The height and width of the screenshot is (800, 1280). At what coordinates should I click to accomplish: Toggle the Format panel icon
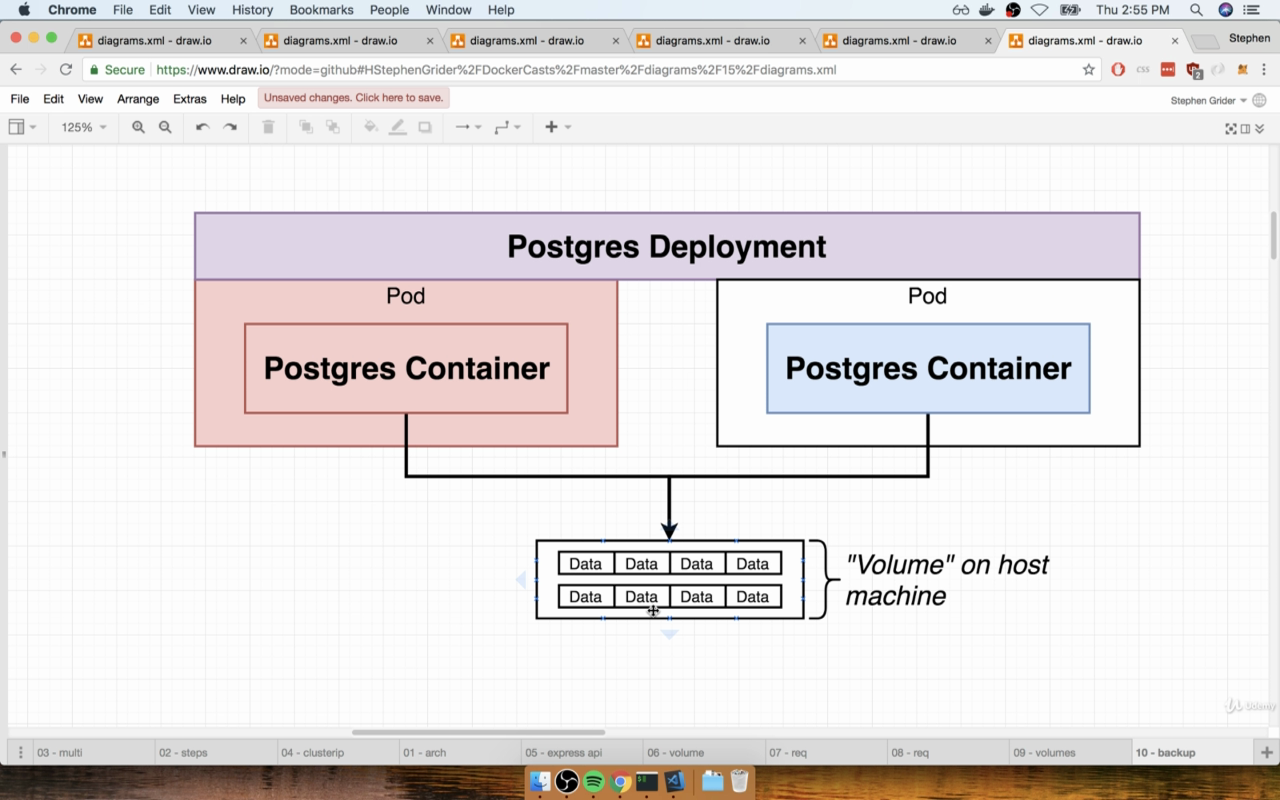click(1245, 128)
